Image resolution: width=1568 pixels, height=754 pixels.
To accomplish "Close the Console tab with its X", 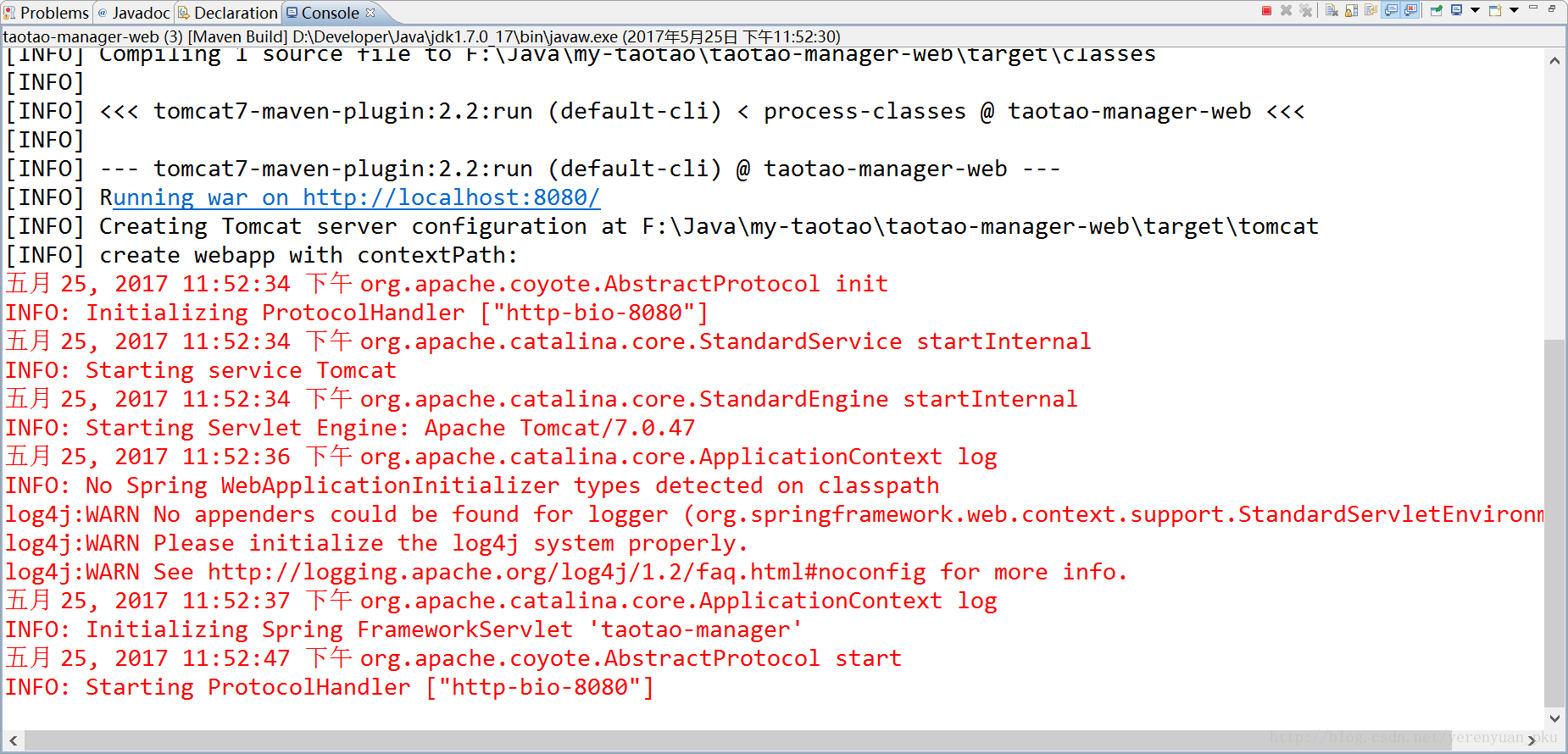I will tap(370, 12).
